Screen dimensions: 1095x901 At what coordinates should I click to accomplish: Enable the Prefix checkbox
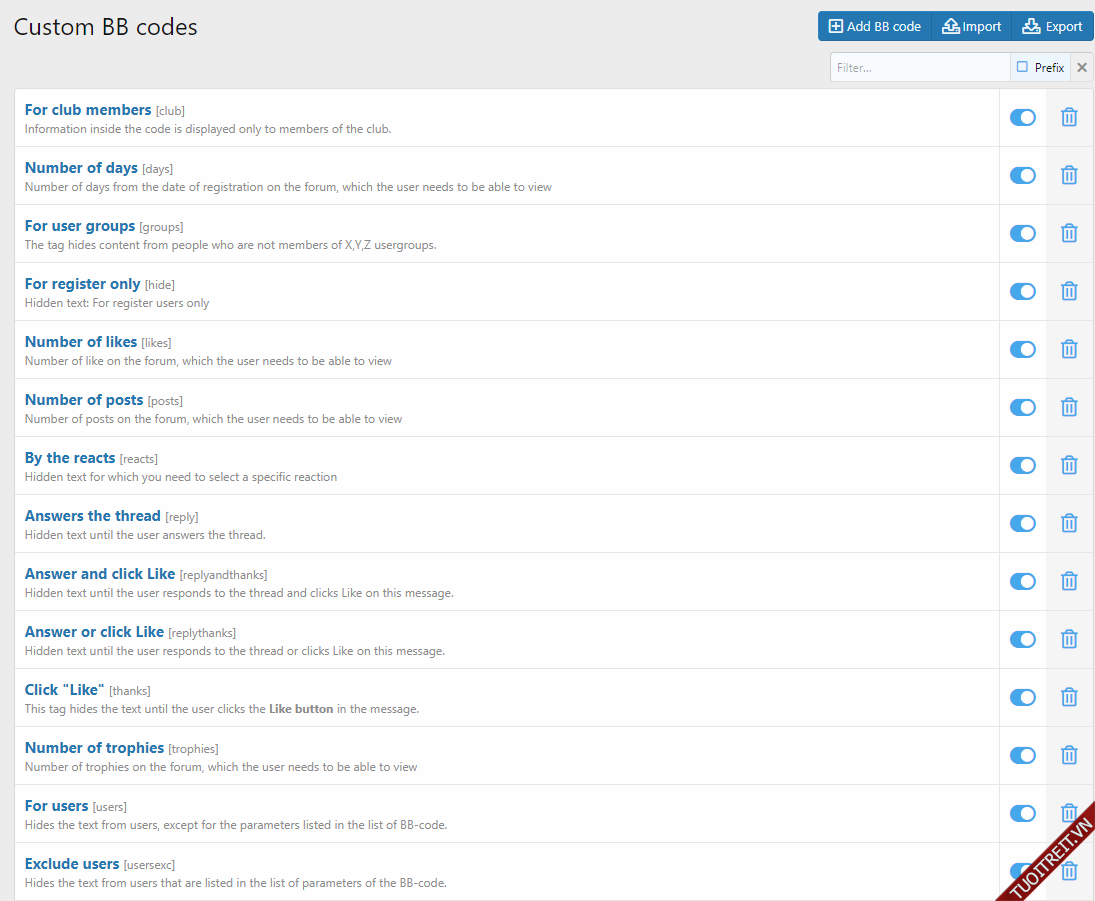pyautogui.click(x=1022, y=67)
